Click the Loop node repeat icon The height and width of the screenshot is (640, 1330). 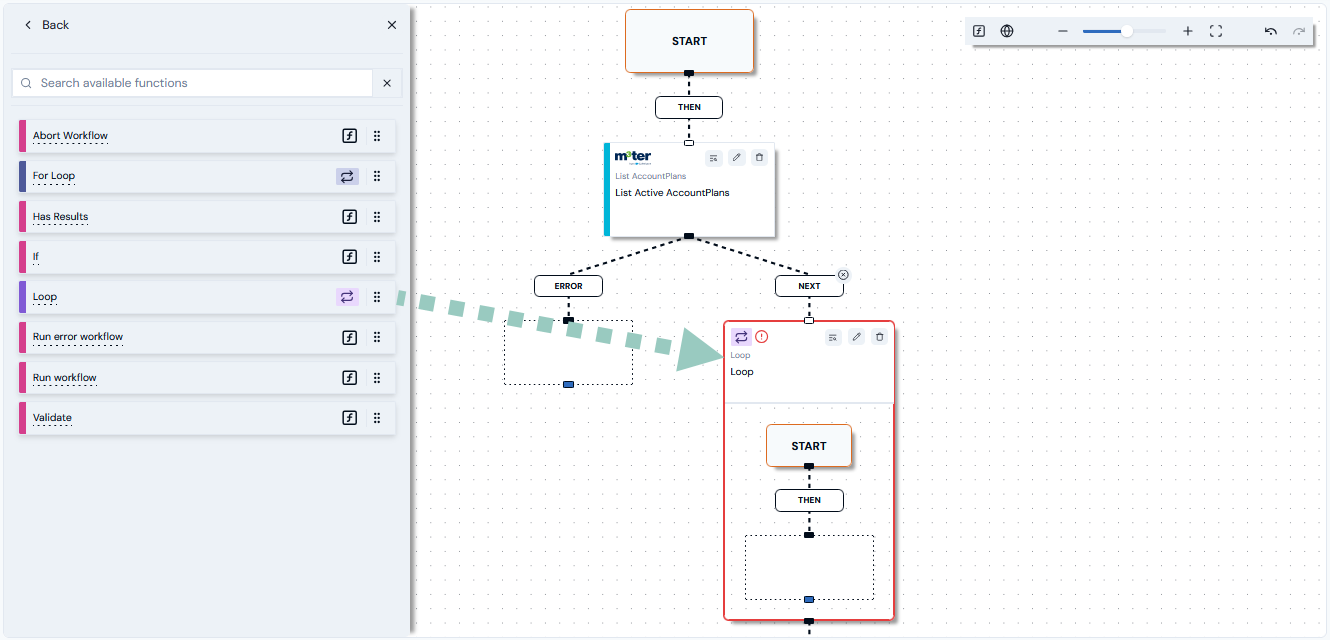pyautogui.click(x=741, y=337)
